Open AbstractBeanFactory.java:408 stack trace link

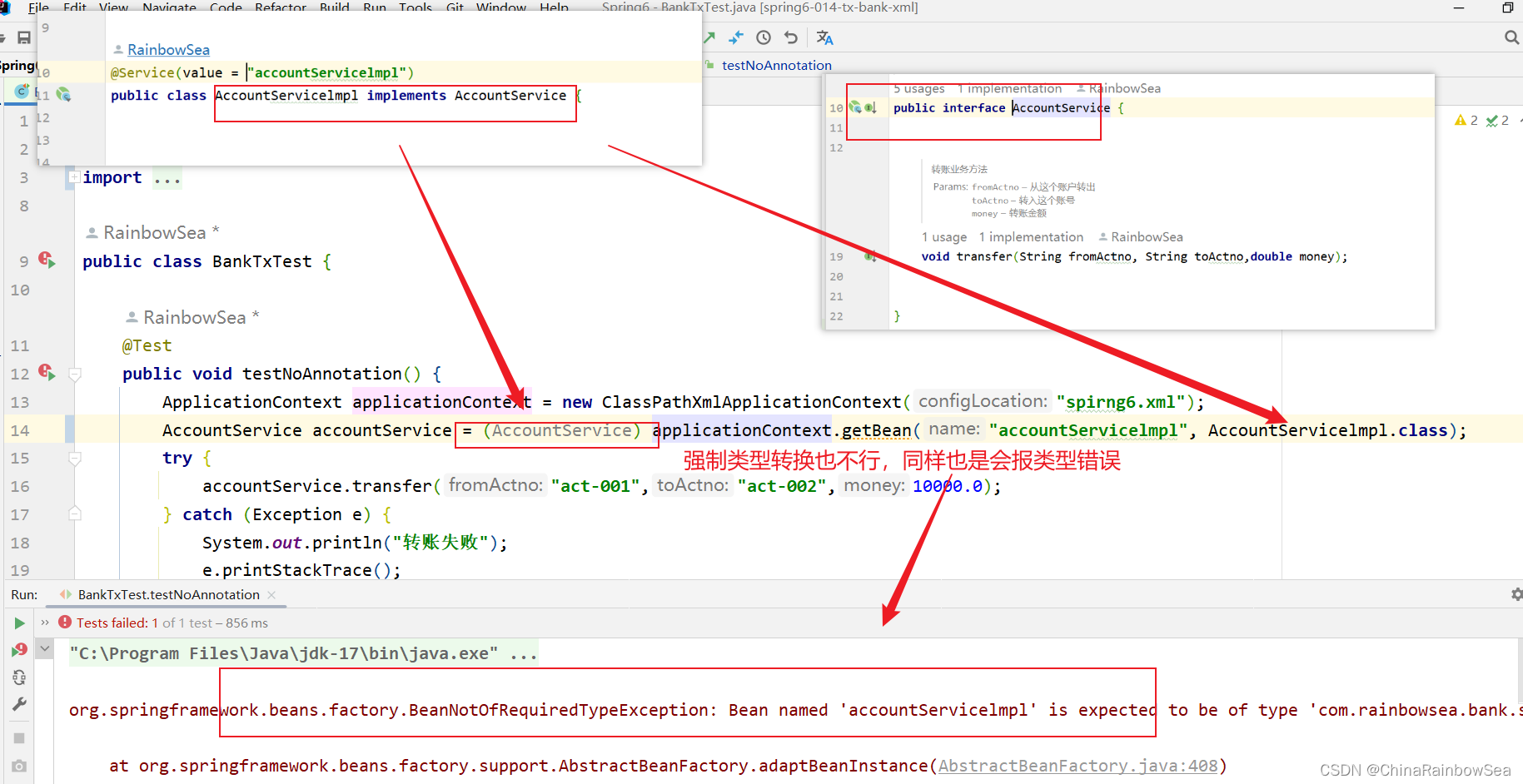click(x=1078, y=766)
